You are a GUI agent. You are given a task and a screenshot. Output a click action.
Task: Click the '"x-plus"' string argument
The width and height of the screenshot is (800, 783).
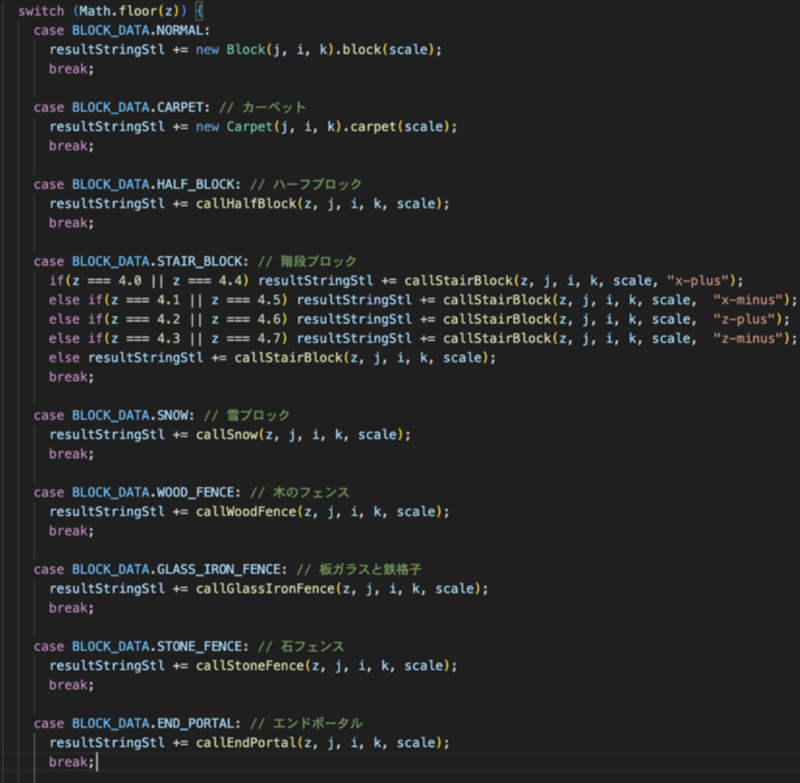pos(697,281)
